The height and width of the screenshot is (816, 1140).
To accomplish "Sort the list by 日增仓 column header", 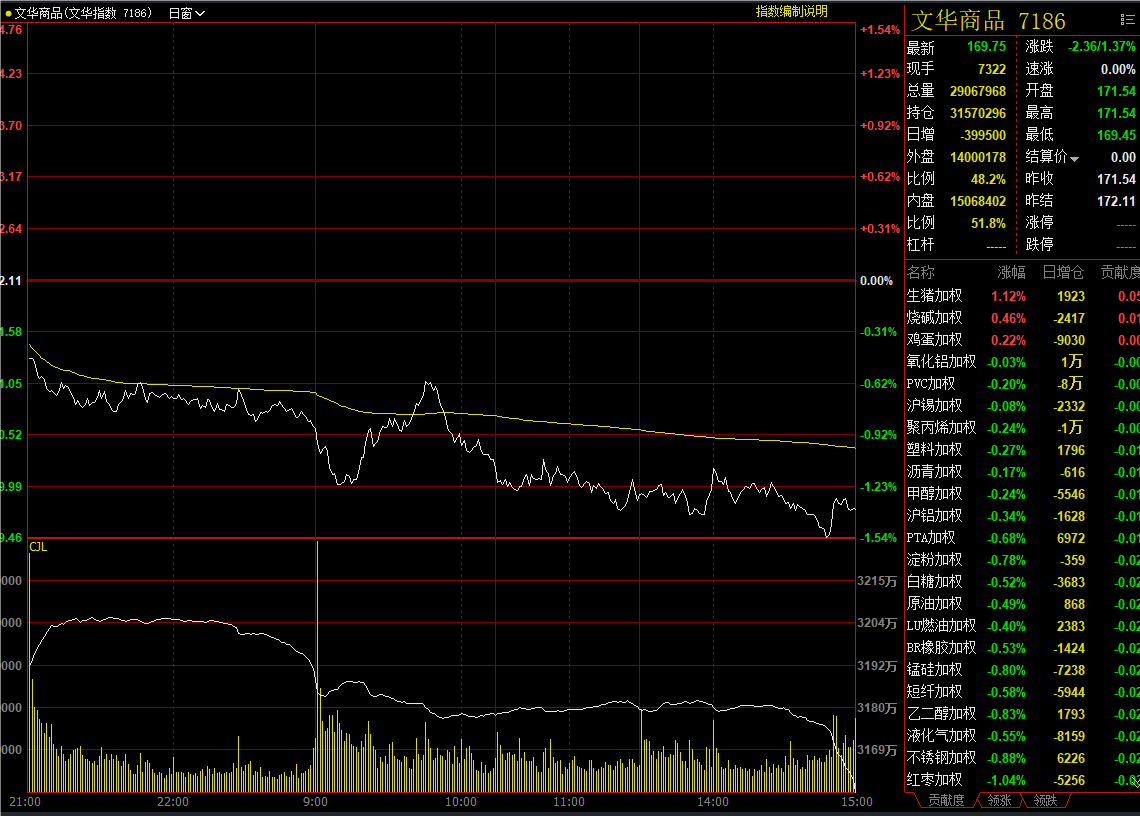I will pos(1063,273).
